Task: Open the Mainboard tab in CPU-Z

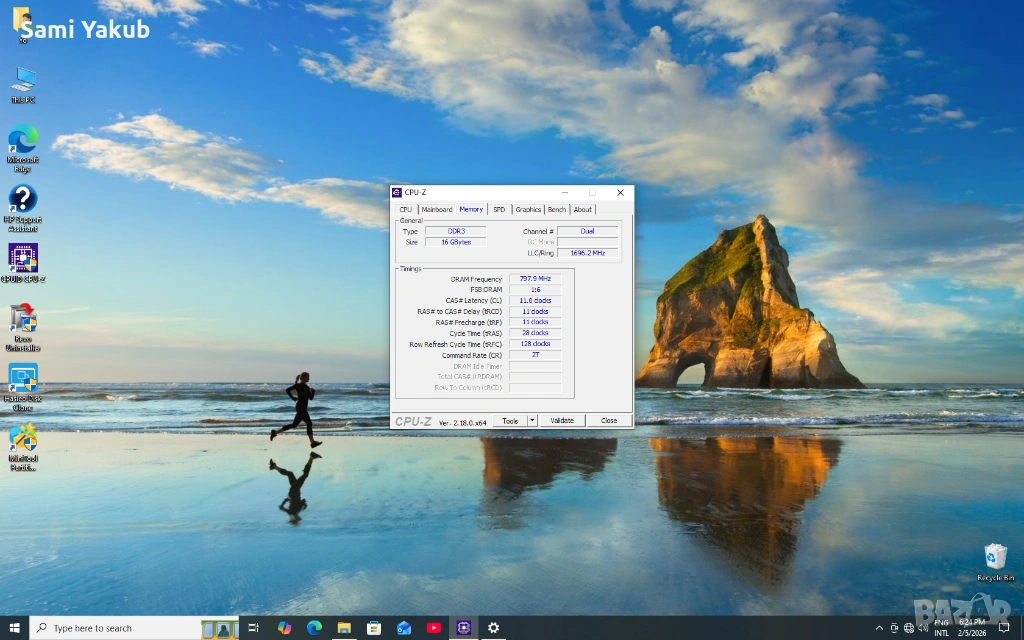Action: (437, 210)
